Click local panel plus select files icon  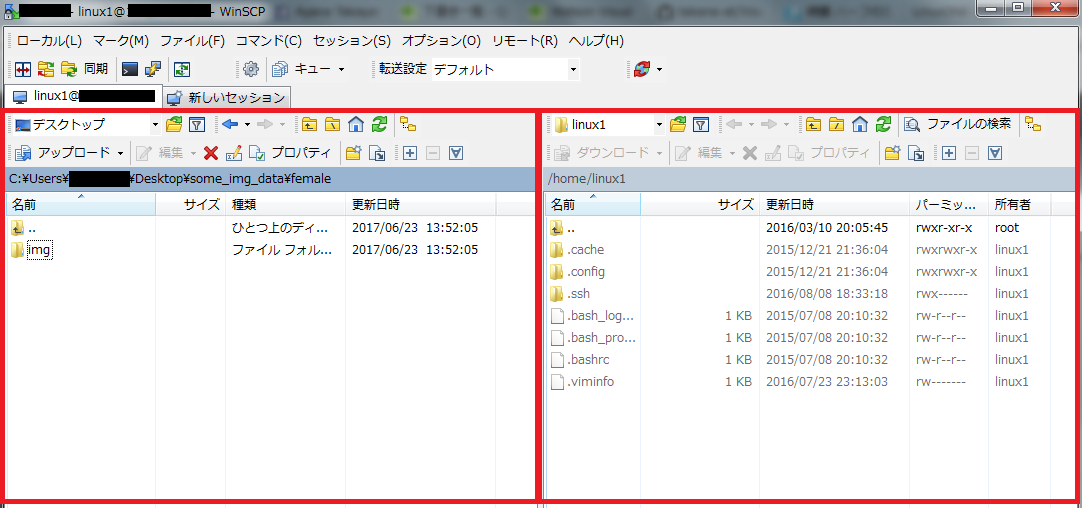point(410,153)
